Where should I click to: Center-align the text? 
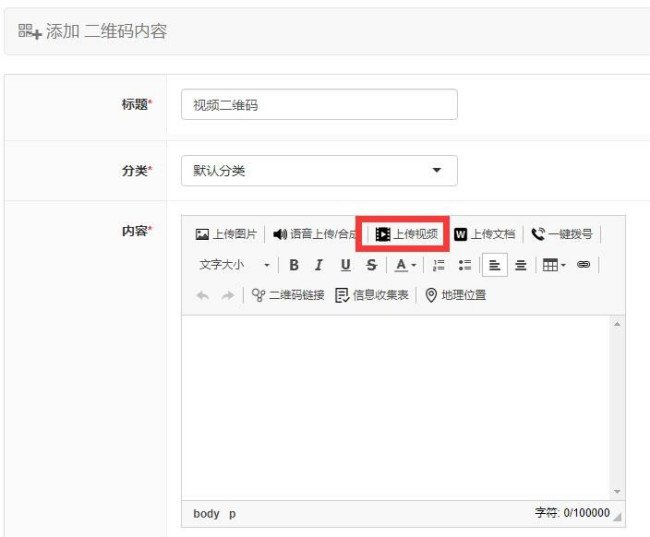coord(521,265)
